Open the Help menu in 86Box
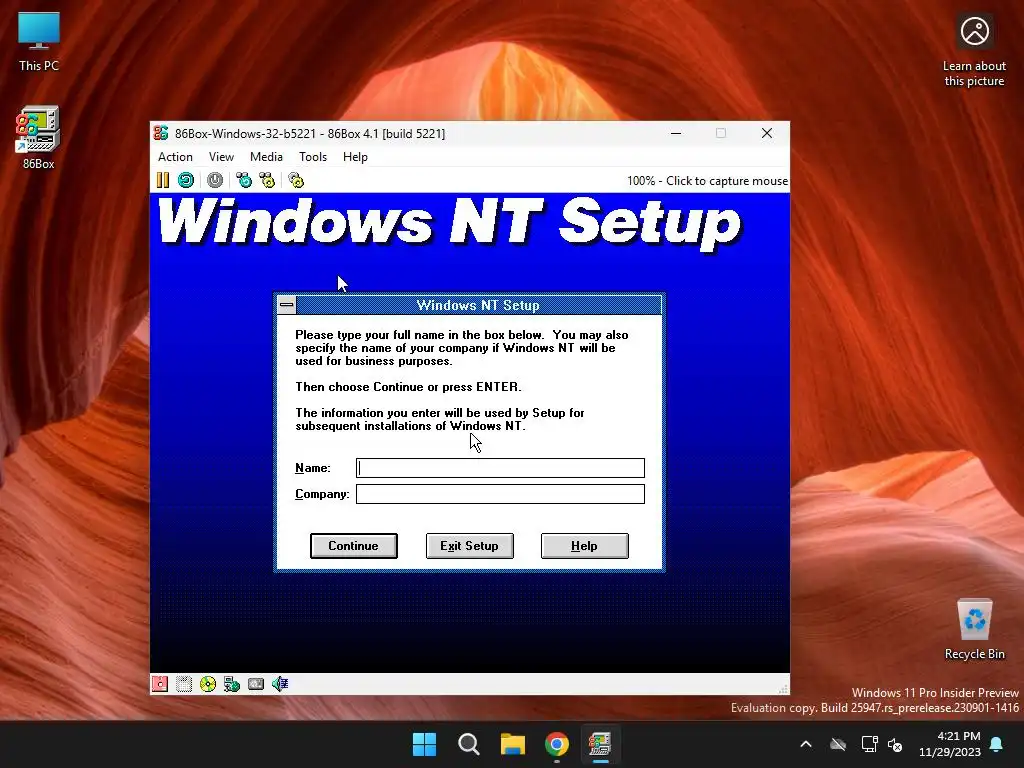This screenshot has width=1024, height=768. [355, 157]
